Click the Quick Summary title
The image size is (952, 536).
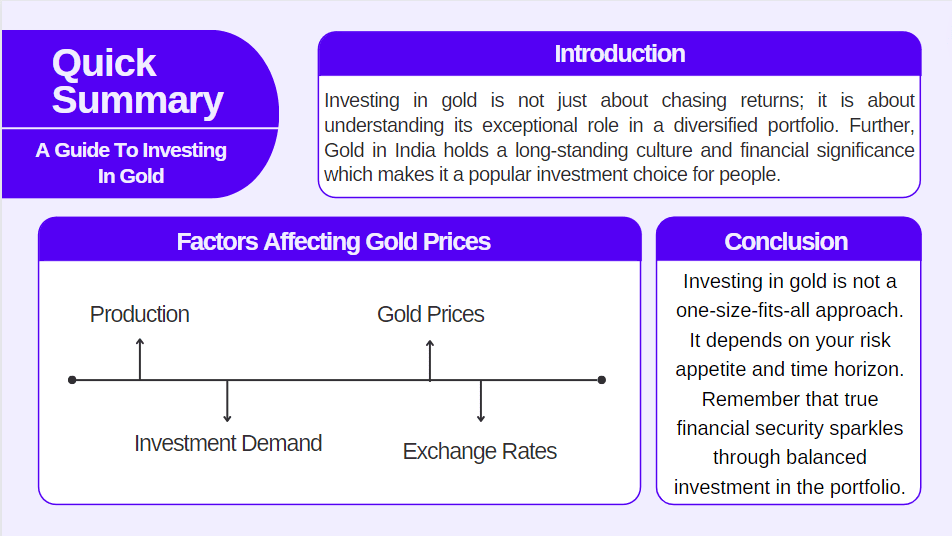(x=137, y=82)
